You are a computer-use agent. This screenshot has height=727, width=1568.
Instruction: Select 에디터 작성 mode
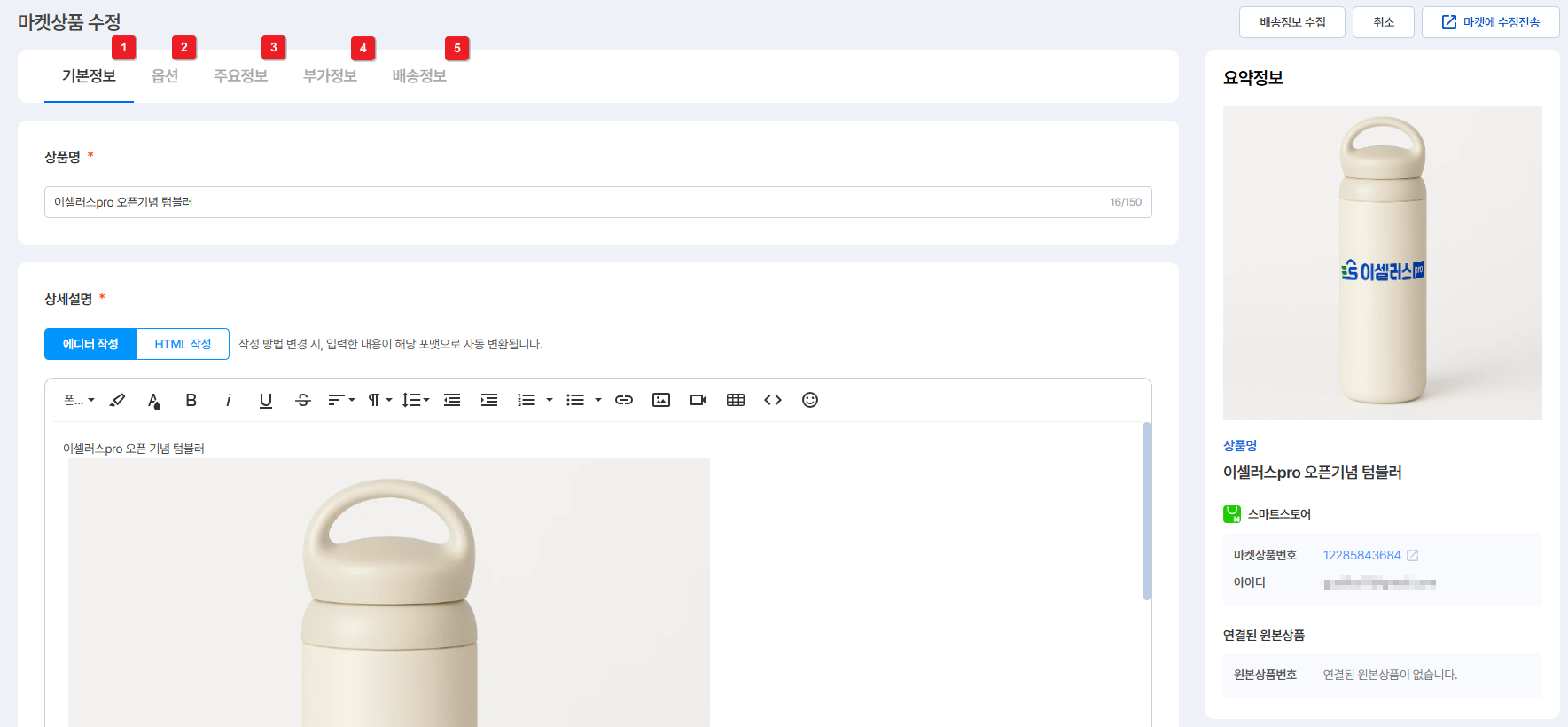[x=90, y=344]
